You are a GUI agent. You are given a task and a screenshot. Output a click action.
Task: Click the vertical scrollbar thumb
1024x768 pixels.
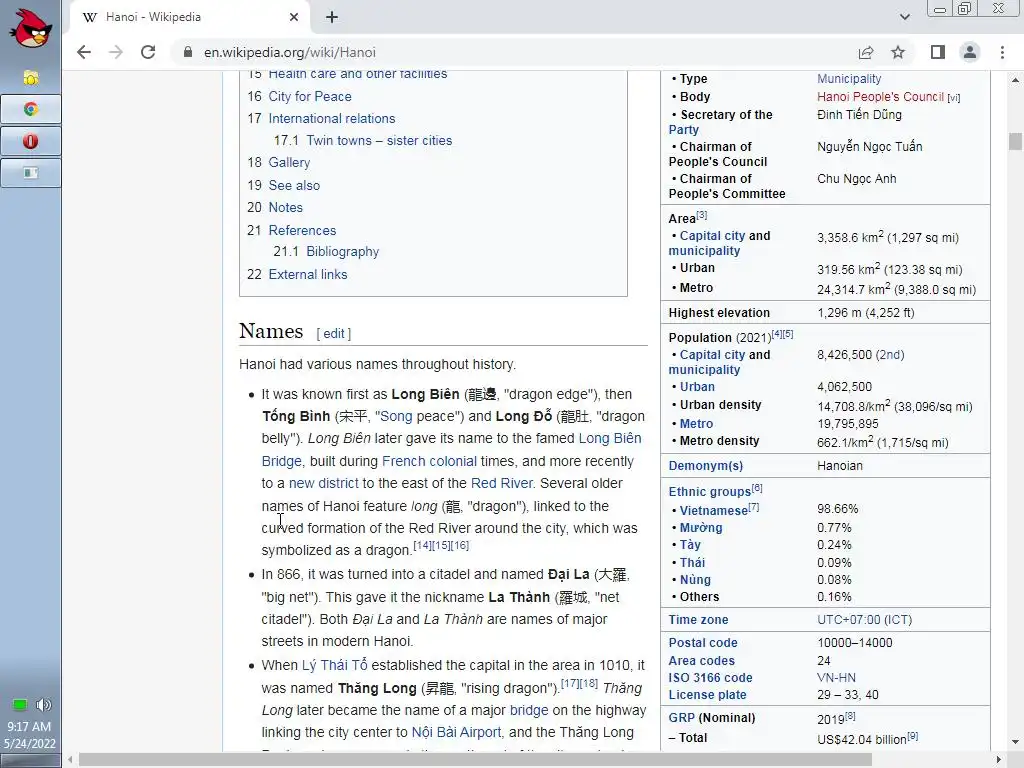(1015, 141)
